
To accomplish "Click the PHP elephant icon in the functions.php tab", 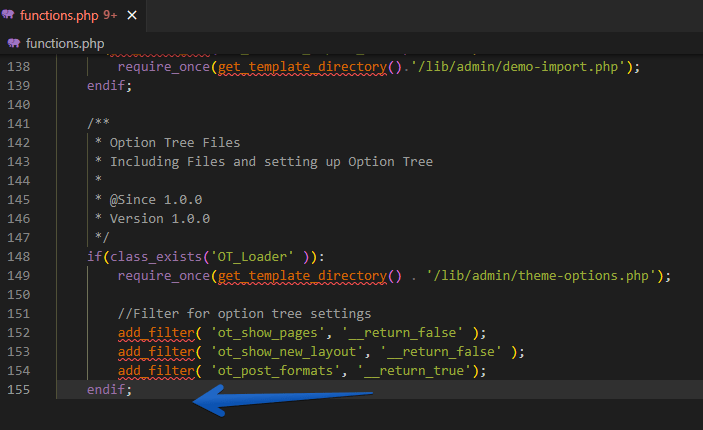I will (9, 14).
